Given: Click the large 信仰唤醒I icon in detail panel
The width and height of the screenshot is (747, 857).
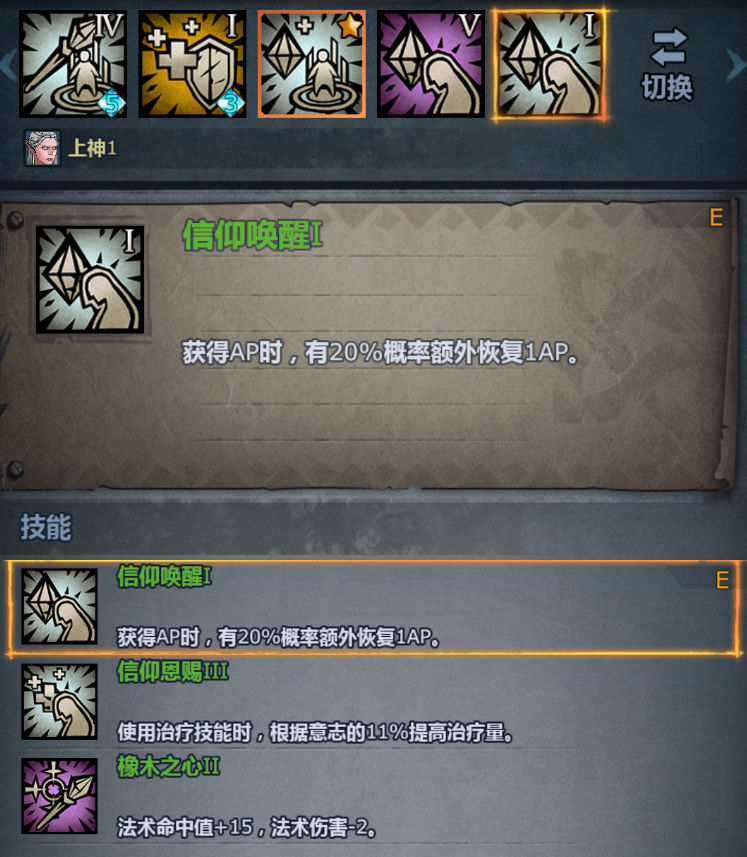Looking at the screenshot, I should (90, 279).
